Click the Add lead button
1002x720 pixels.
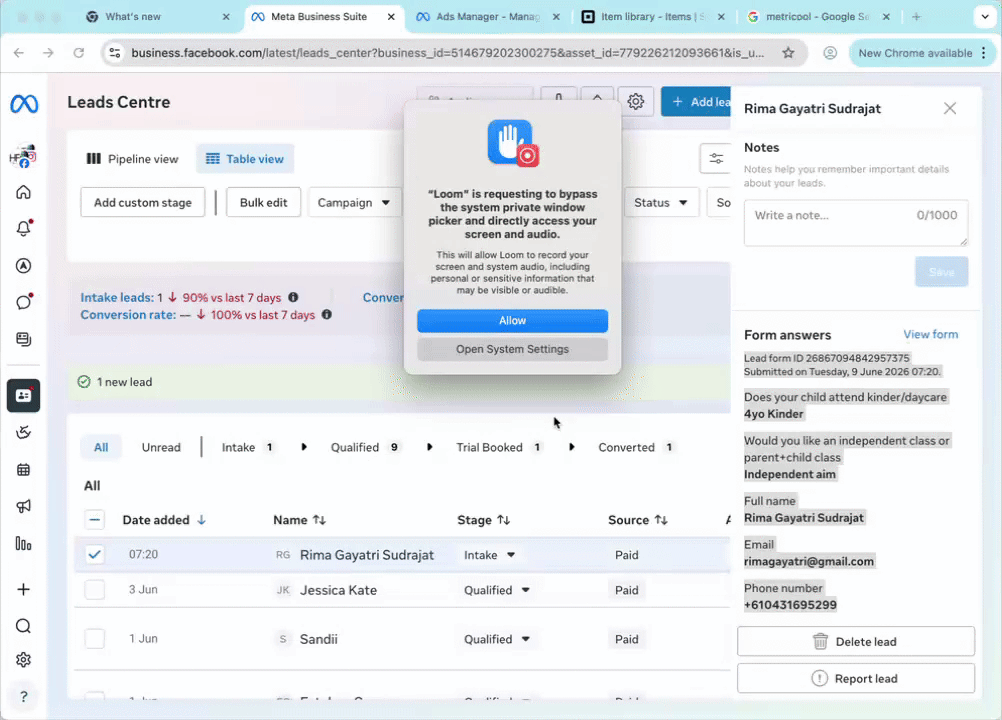[696, 102]
